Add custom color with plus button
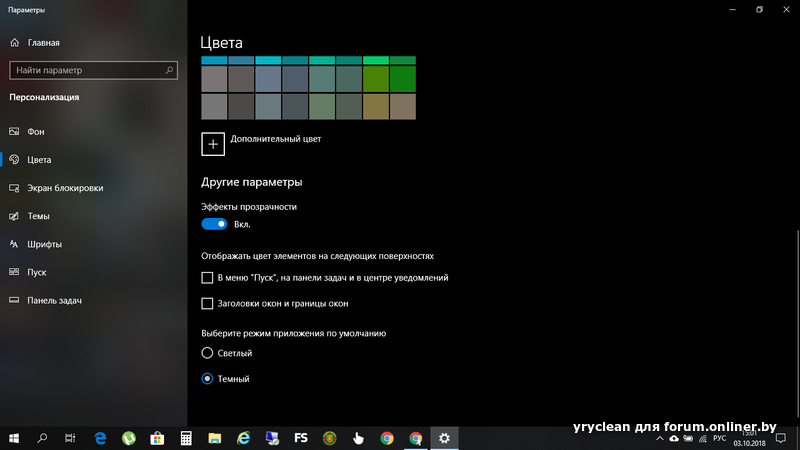 coord(213,145)
